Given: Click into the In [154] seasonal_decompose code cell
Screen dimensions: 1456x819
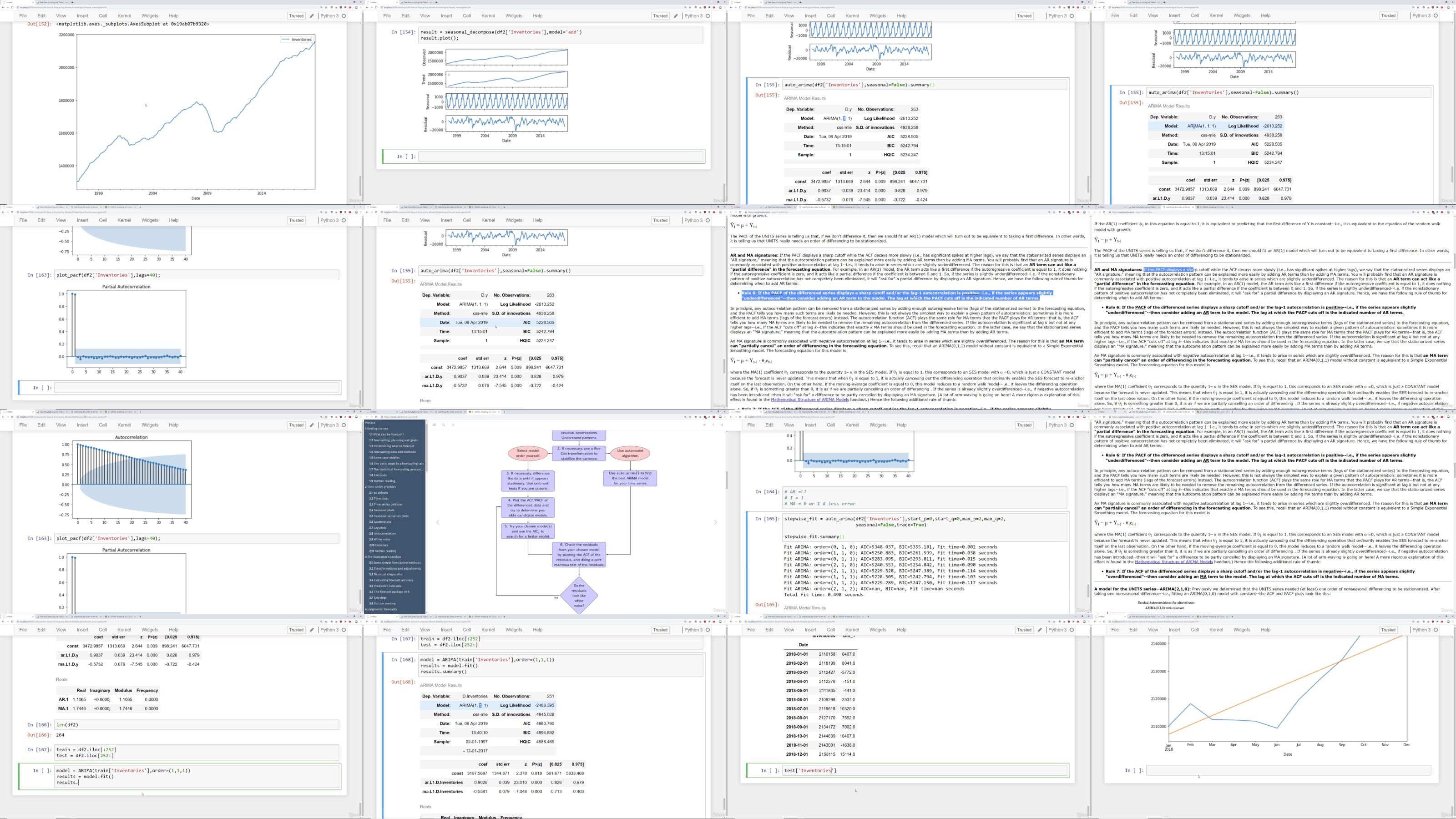Looking at the screenshot, I should pyautogui.click(x=561, y=35).
